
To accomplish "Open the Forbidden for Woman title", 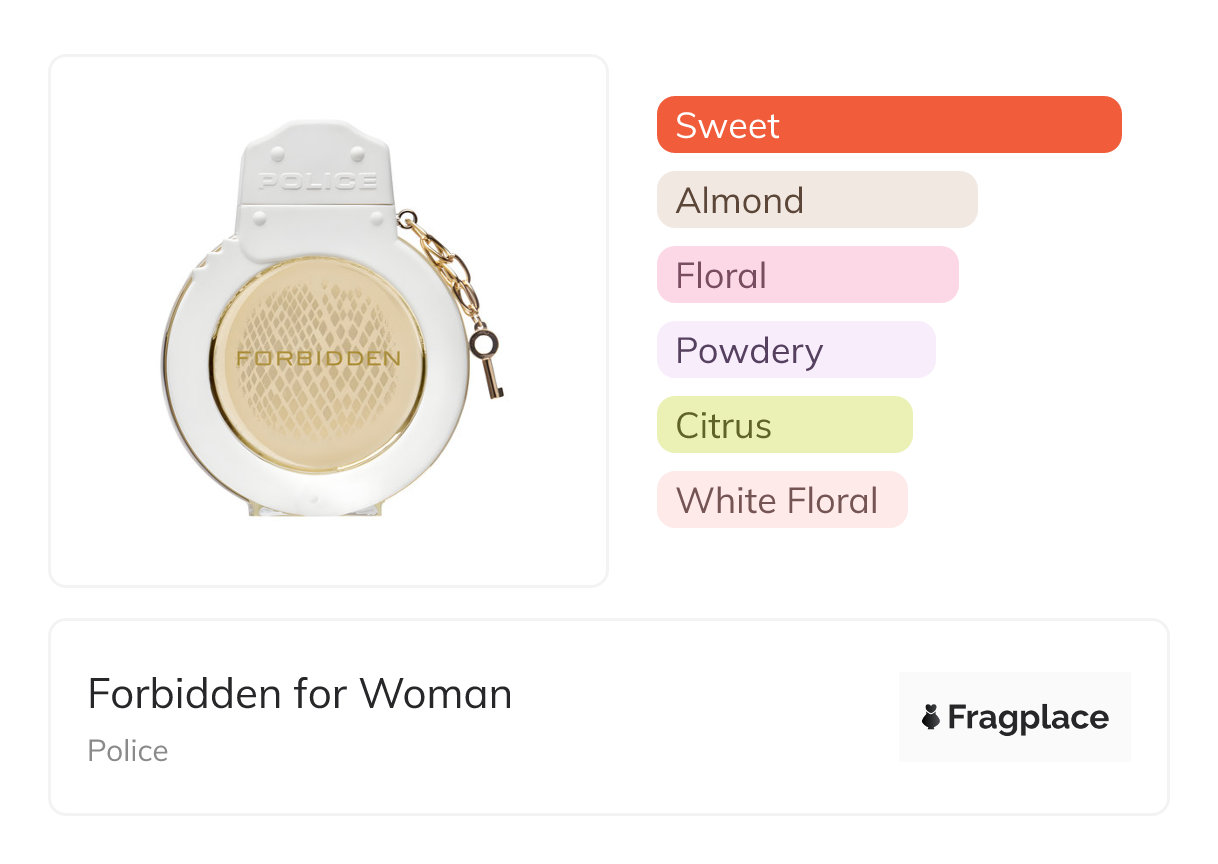I will 300,694.
